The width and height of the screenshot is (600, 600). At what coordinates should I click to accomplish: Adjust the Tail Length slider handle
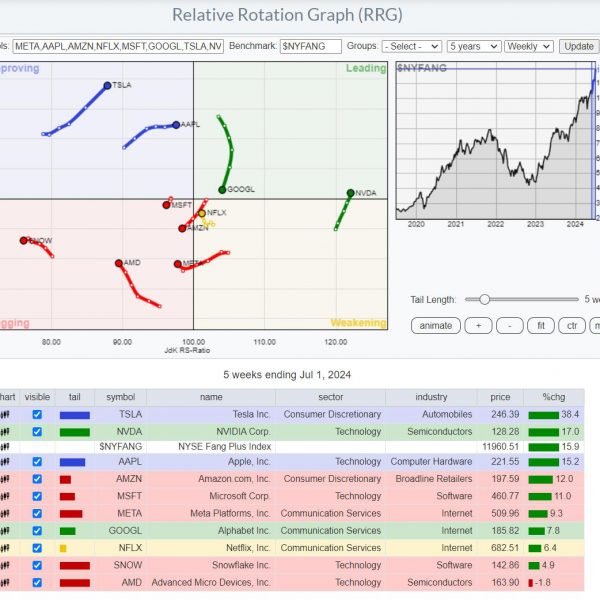click(x=484, y=299)
